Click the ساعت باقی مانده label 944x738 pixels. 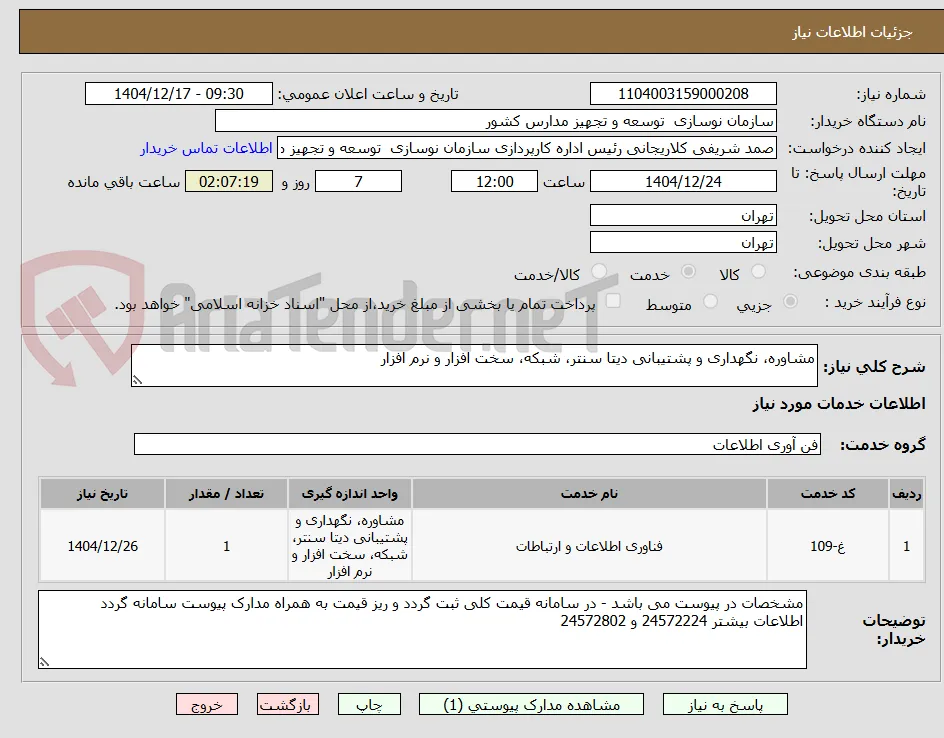click(x=123, y=182)
